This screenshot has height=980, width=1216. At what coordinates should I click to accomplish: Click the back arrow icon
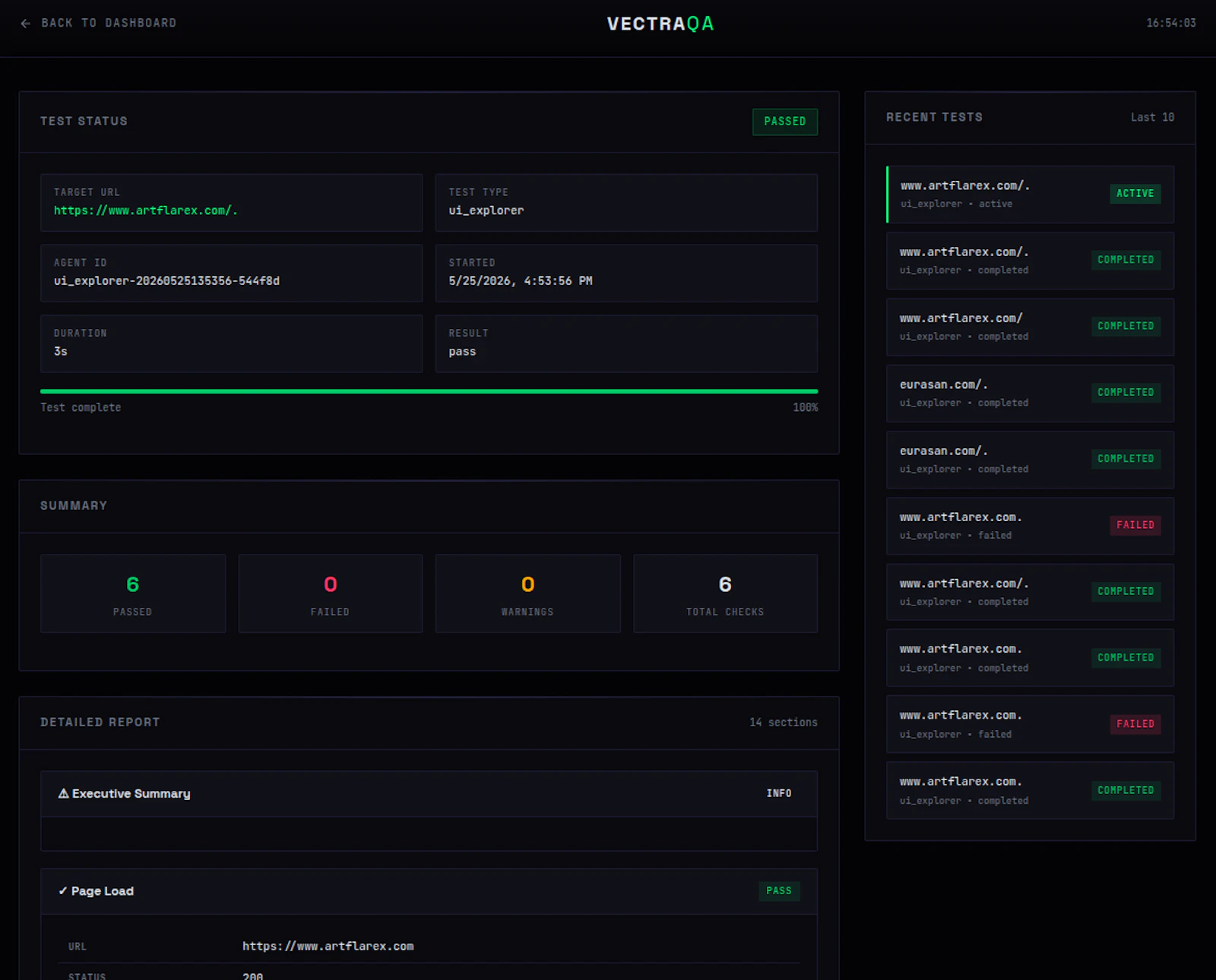click(x=26, y=24)
